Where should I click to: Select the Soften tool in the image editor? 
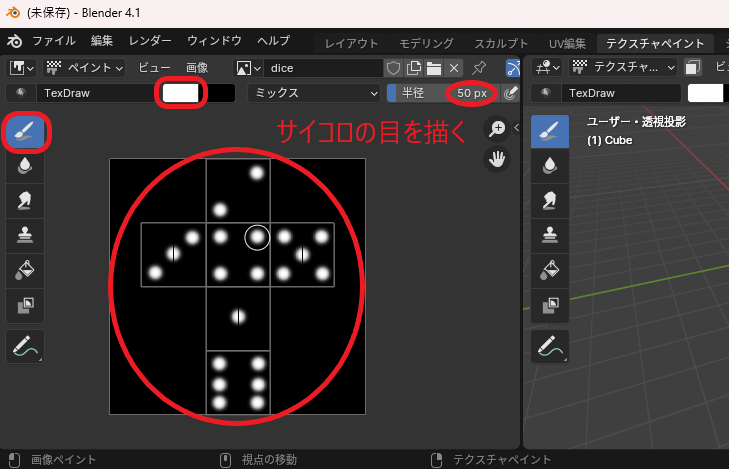25,166
